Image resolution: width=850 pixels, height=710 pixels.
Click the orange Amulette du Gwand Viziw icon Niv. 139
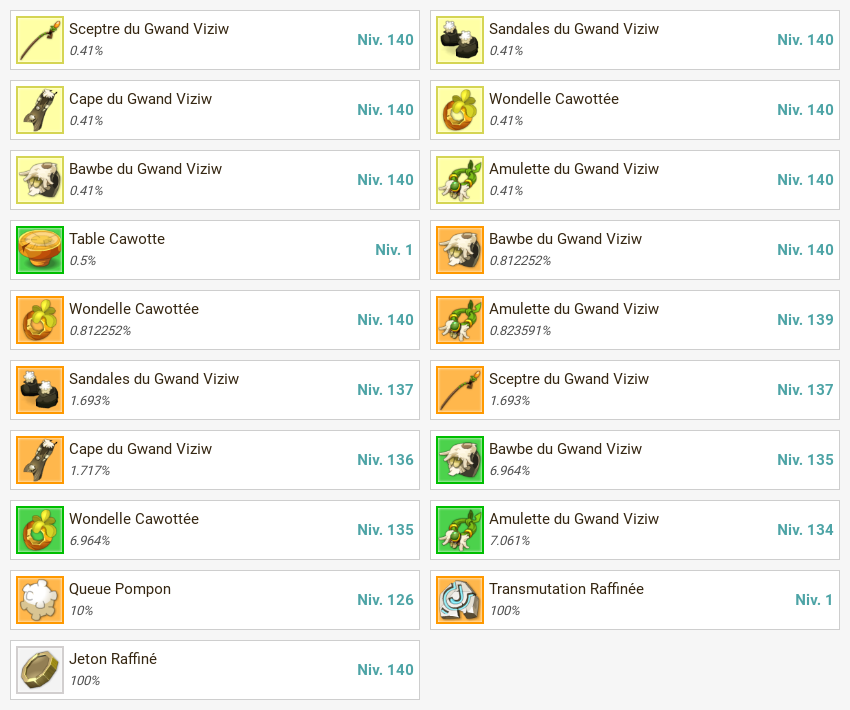(x=460, y=320)
